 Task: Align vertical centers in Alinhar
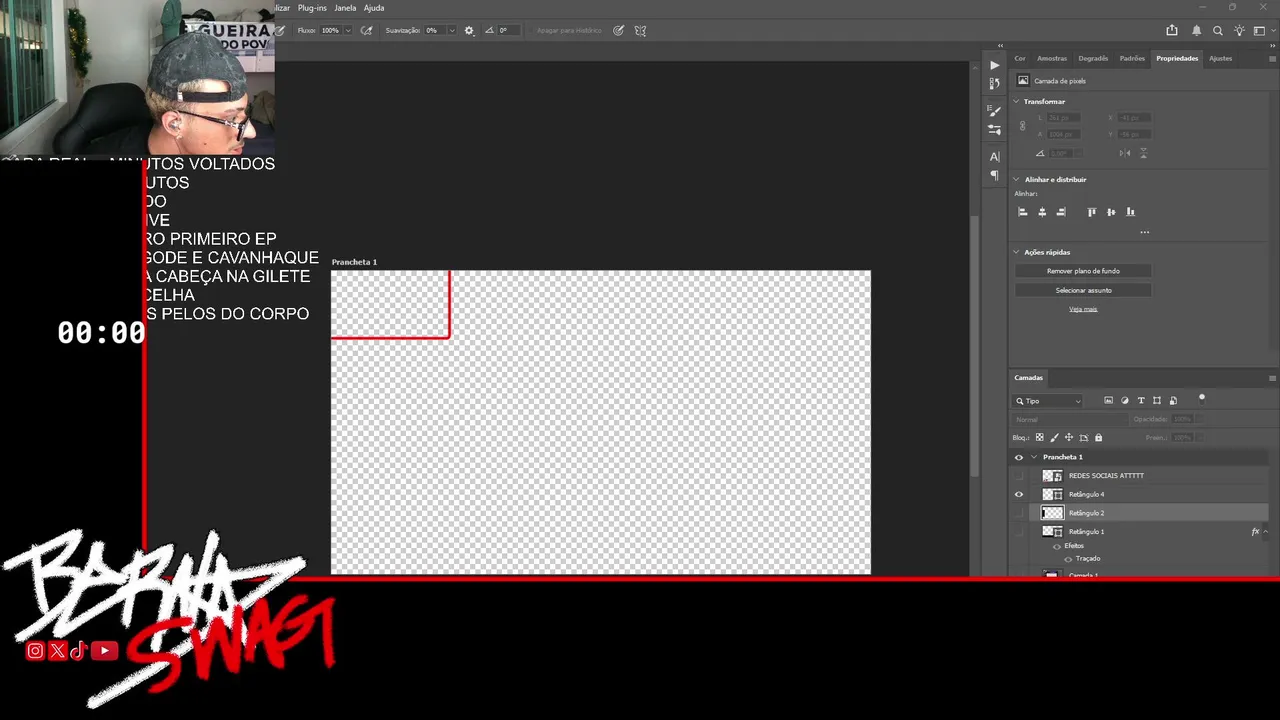tap(1111, 212)
